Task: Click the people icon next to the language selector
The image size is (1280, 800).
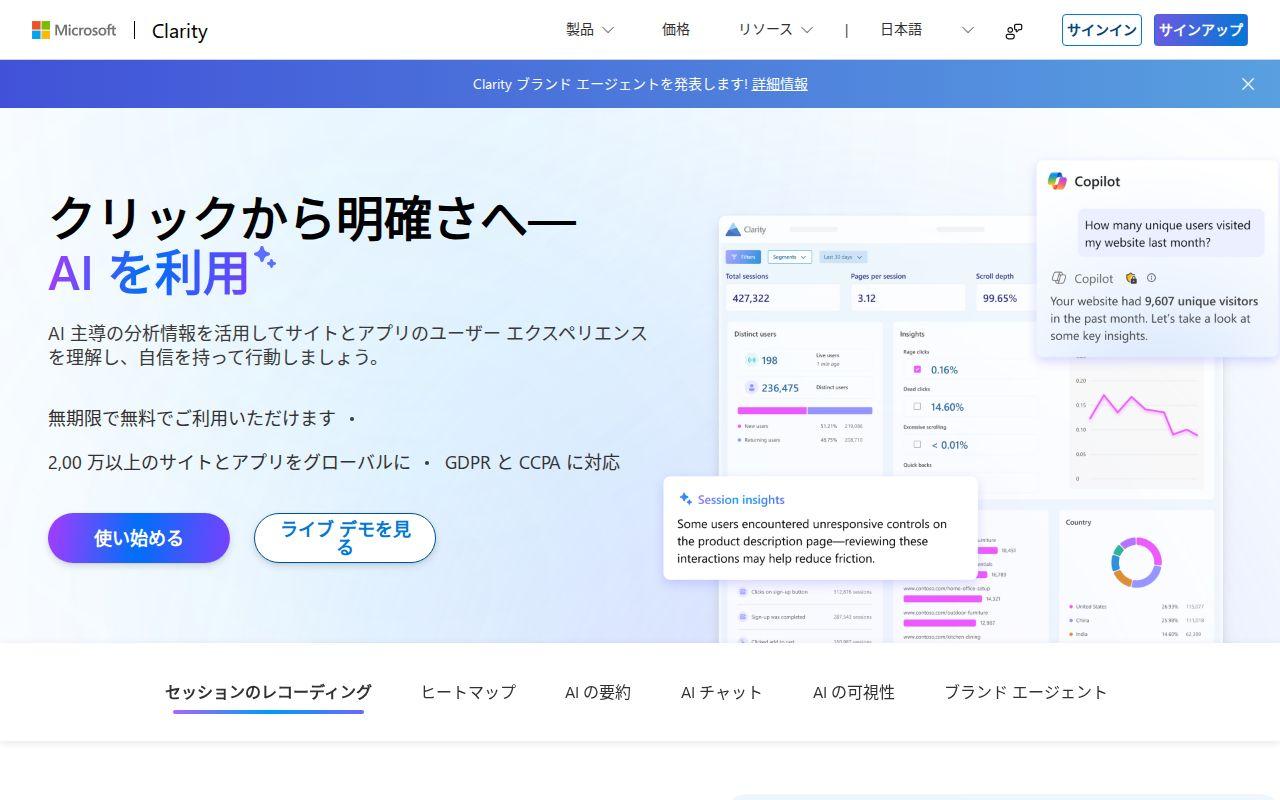Action: 1014,31
